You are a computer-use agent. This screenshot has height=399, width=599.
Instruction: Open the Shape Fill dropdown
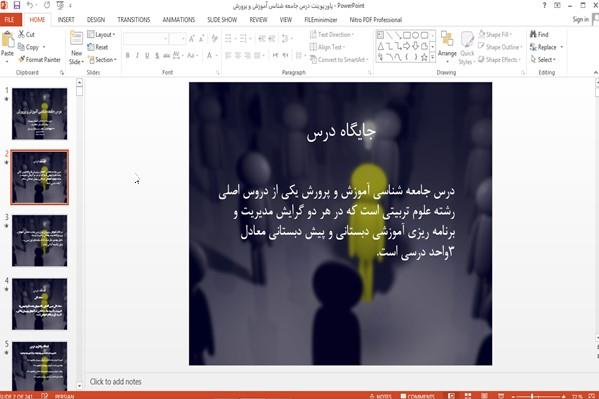pyautogui.click(x=495, y=34)
